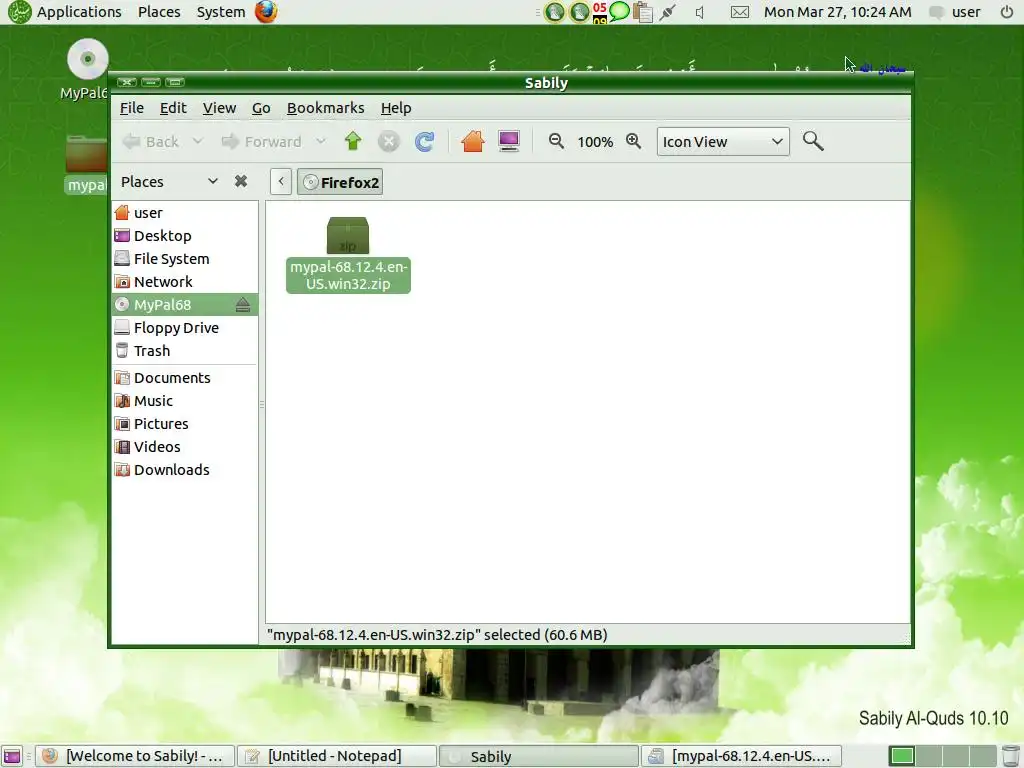Browse Network in the Places sidebar
The image size is (1024, 768).
tap(185, 281)
